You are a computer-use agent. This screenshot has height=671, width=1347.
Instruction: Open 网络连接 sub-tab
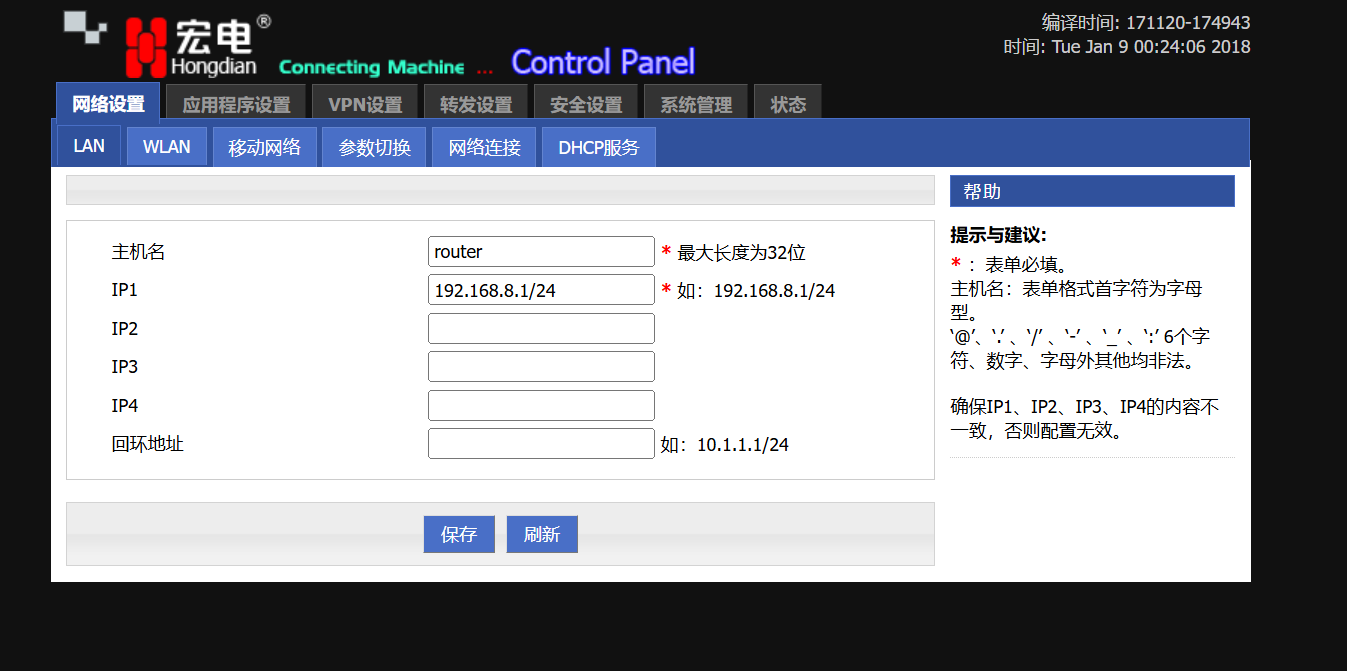[x=484, y=147]
